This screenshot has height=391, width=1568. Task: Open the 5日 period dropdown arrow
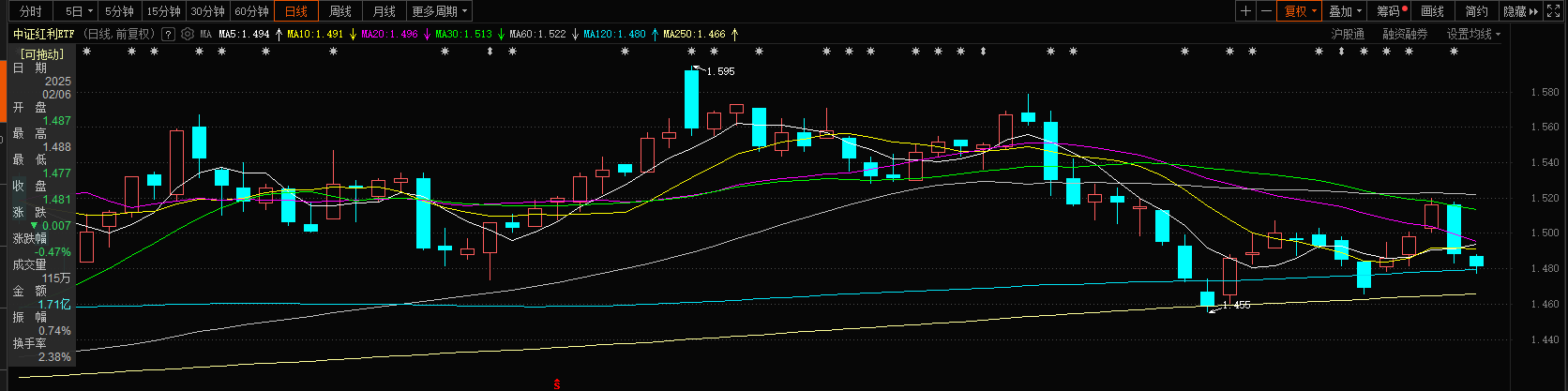pos(90,11)
